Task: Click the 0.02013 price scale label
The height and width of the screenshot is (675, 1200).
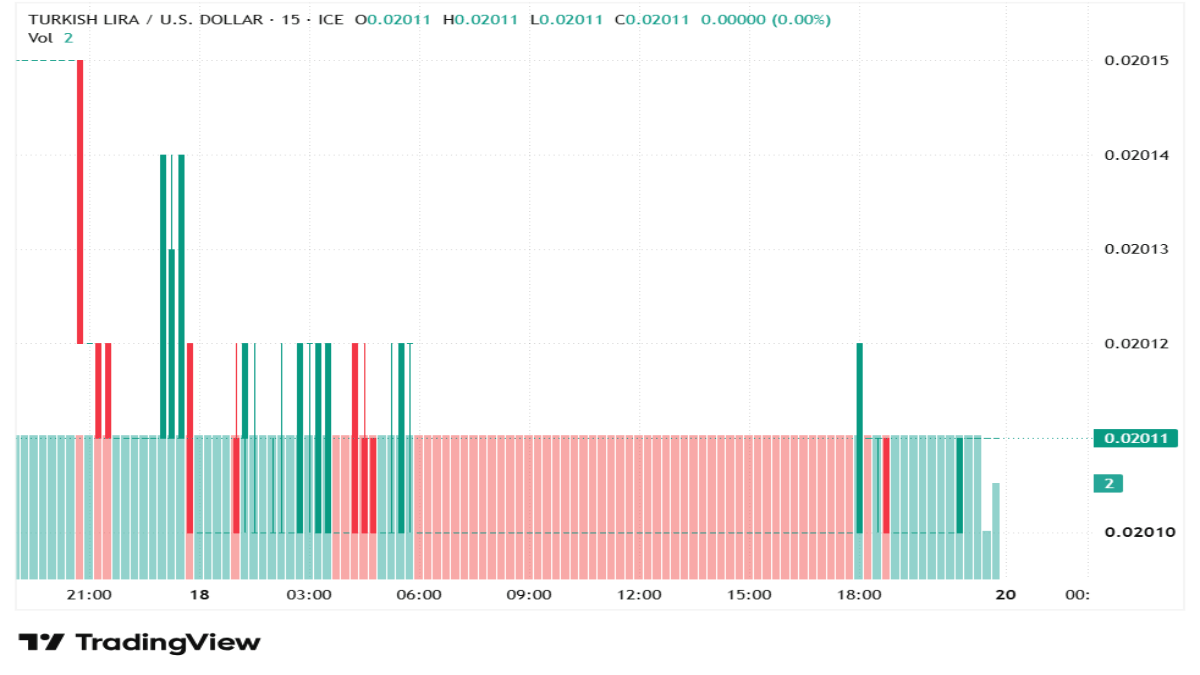Action: (x=1136, y=249)
